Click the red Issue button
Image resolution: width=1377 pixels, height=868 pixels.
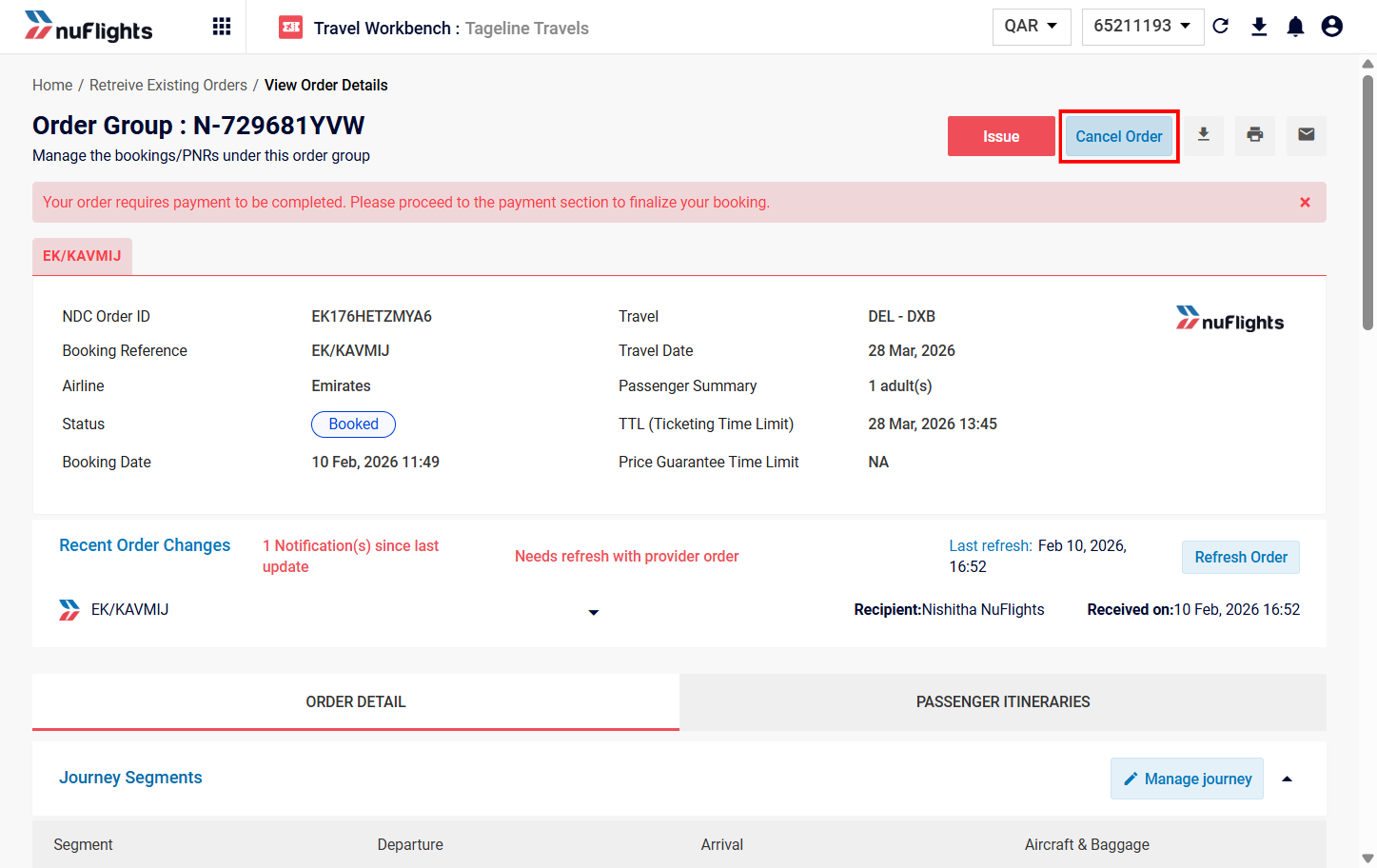pos(1001,136)
